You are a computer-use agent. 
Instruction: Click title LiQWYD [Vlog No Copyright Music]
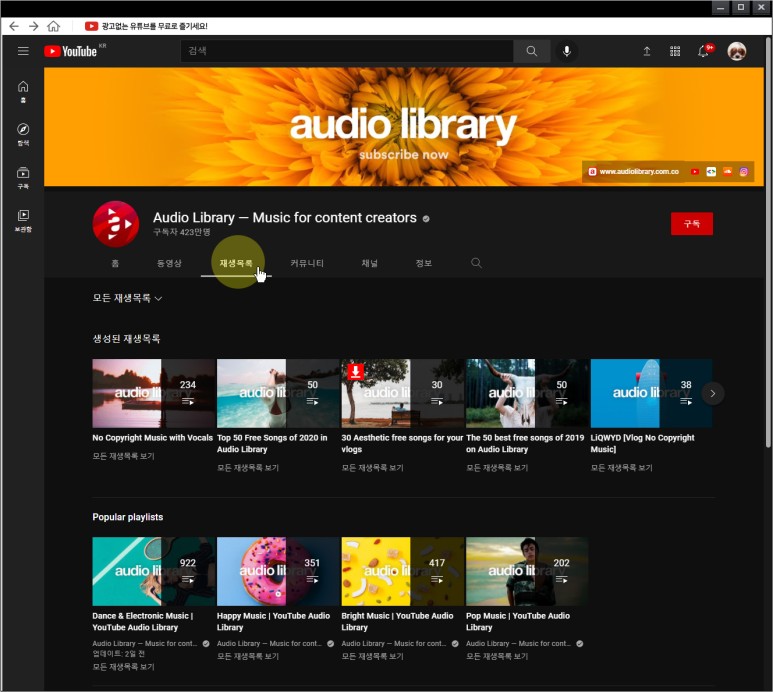point(642,443)
